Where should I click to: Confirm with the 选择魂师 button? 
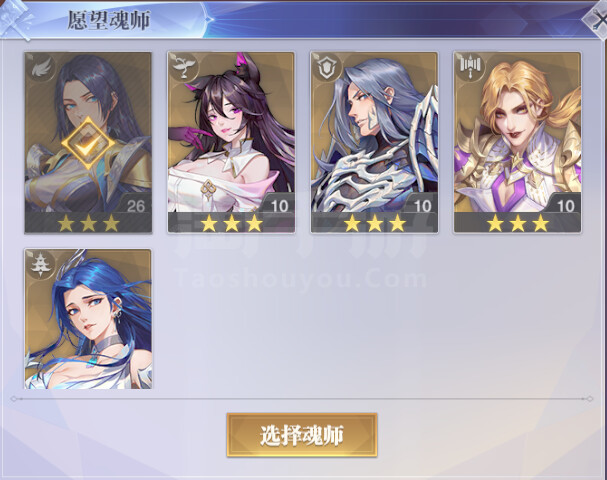(302, 435)
